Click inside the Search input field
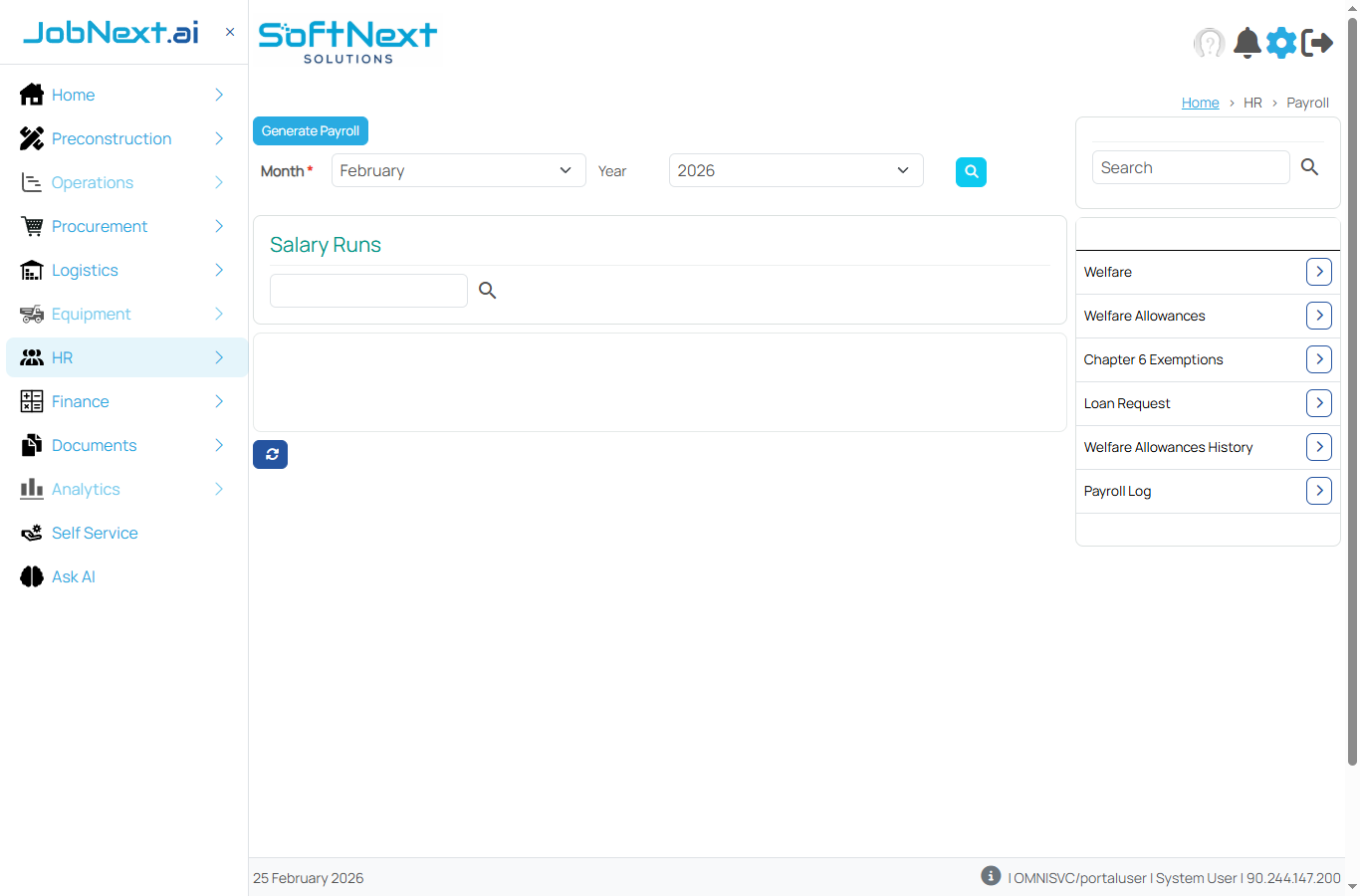Viewport: 1360px width, 896px height. tap(1191, 167)
